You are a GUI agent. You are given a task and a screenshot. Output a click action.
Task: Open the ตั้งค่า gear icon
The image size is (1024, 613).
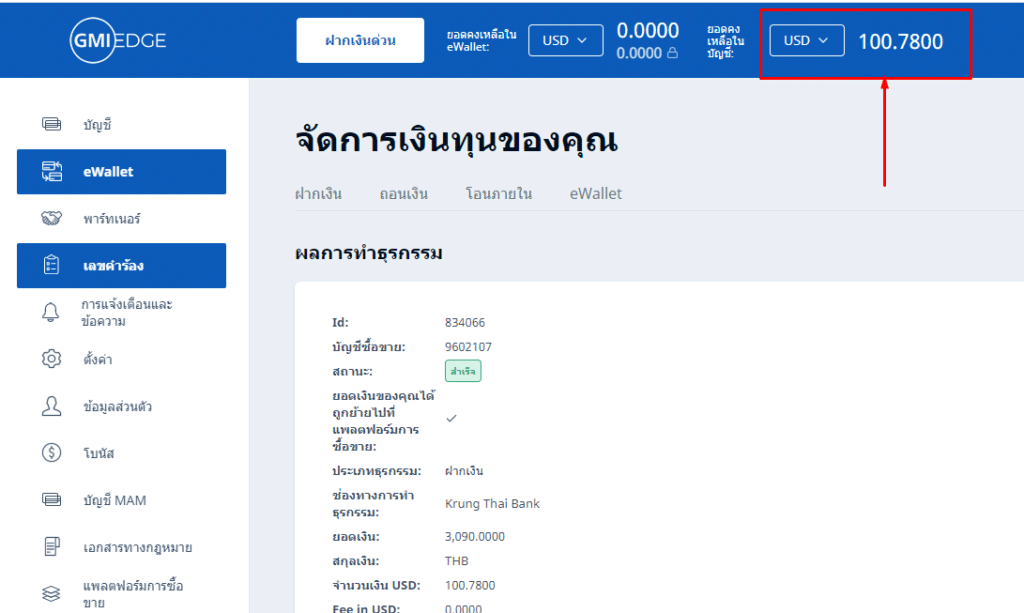51,359
